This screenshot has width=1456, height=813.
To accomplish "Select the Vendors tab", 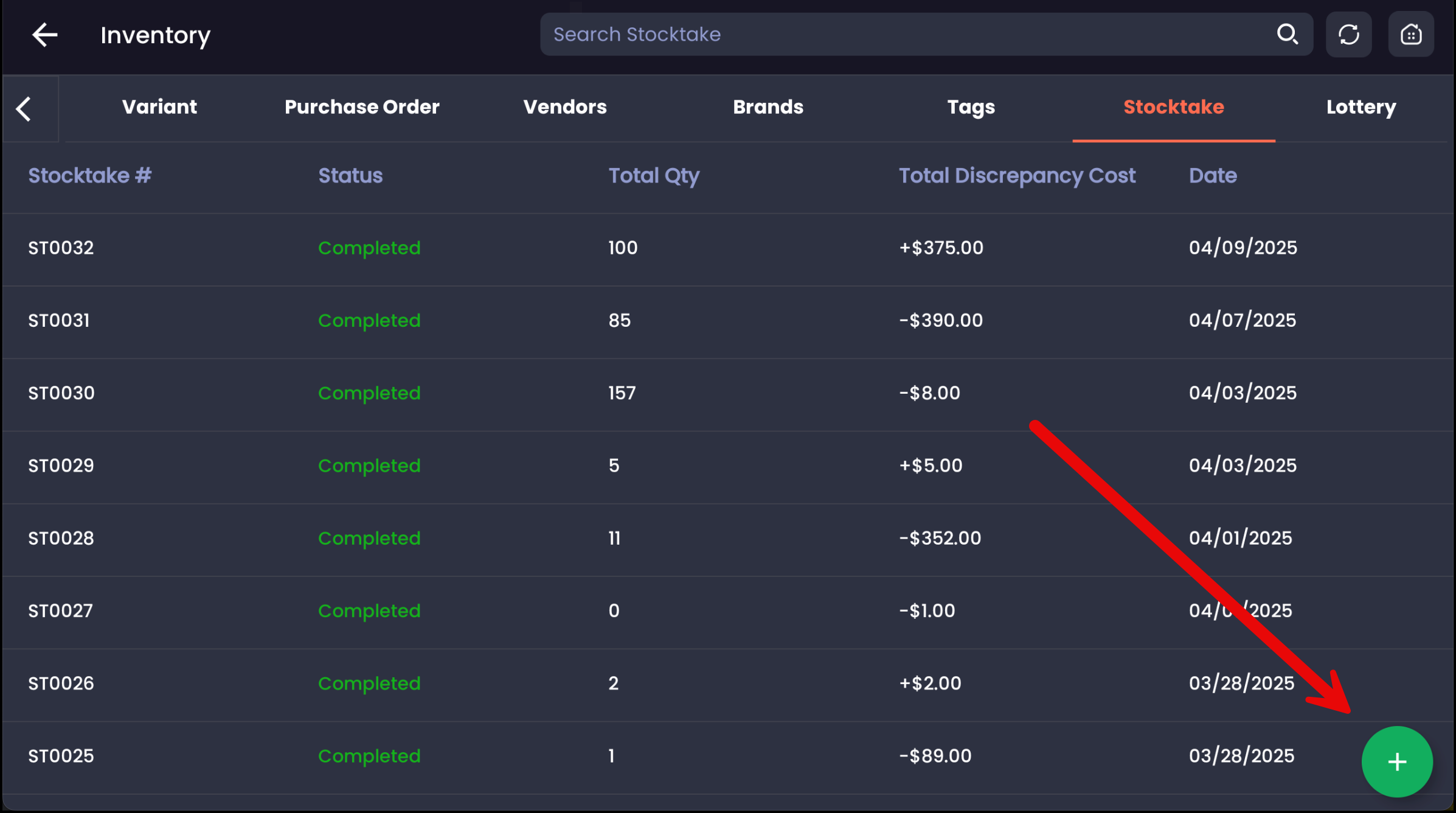I will (564, 107).
